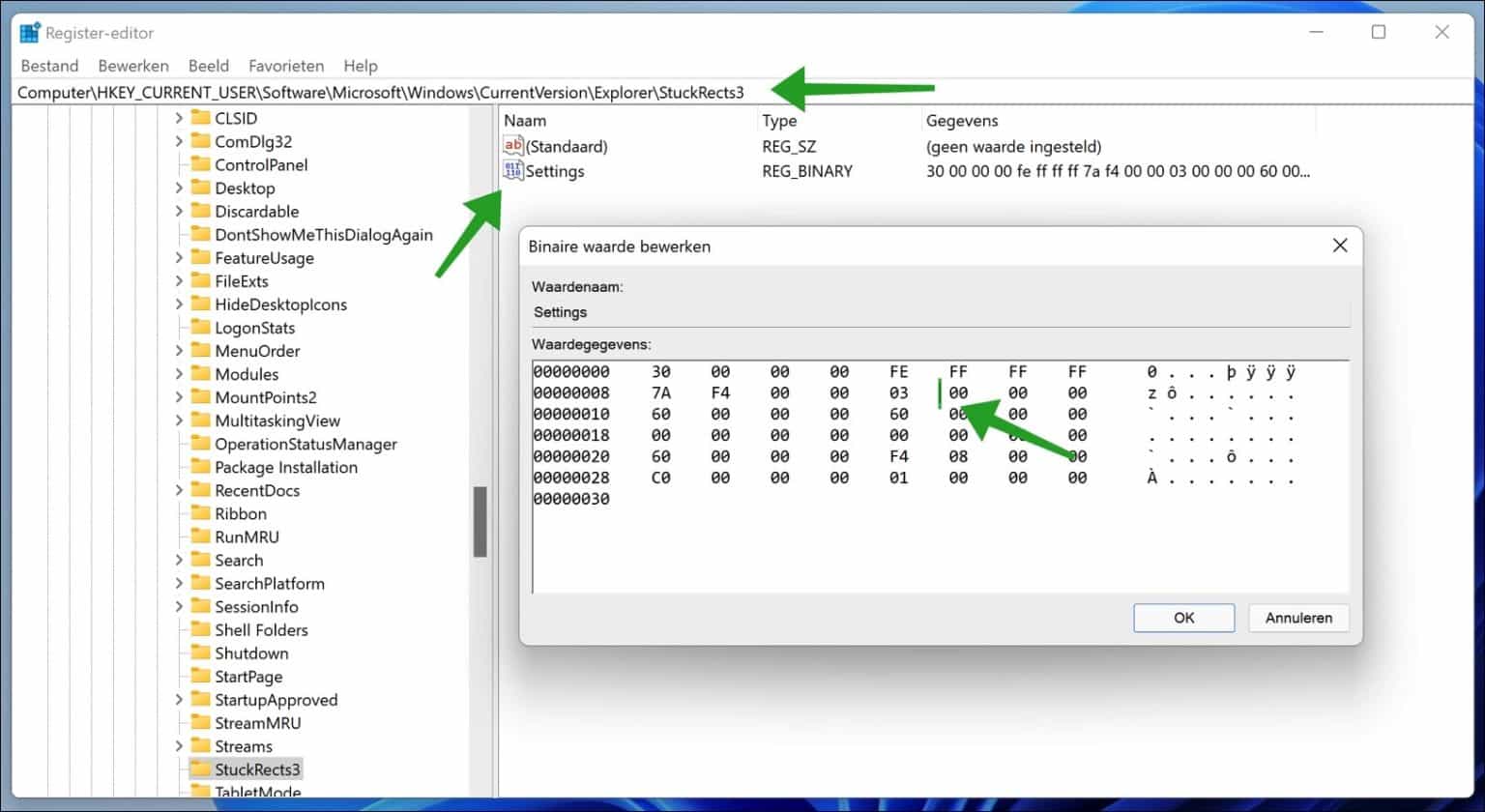Image resolution: width=1485 pixels, height=812 pixels.
Task: Expand the FileExts tree node
Action: click(x=179, y=280)
